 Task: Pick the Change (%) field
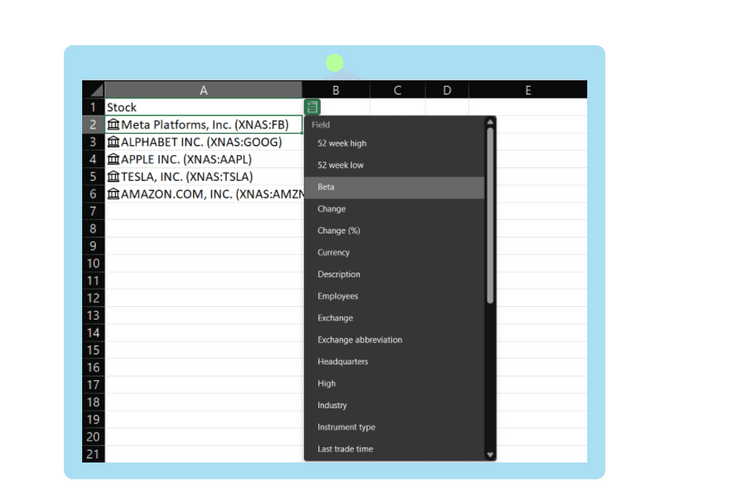tap(395, 231)
